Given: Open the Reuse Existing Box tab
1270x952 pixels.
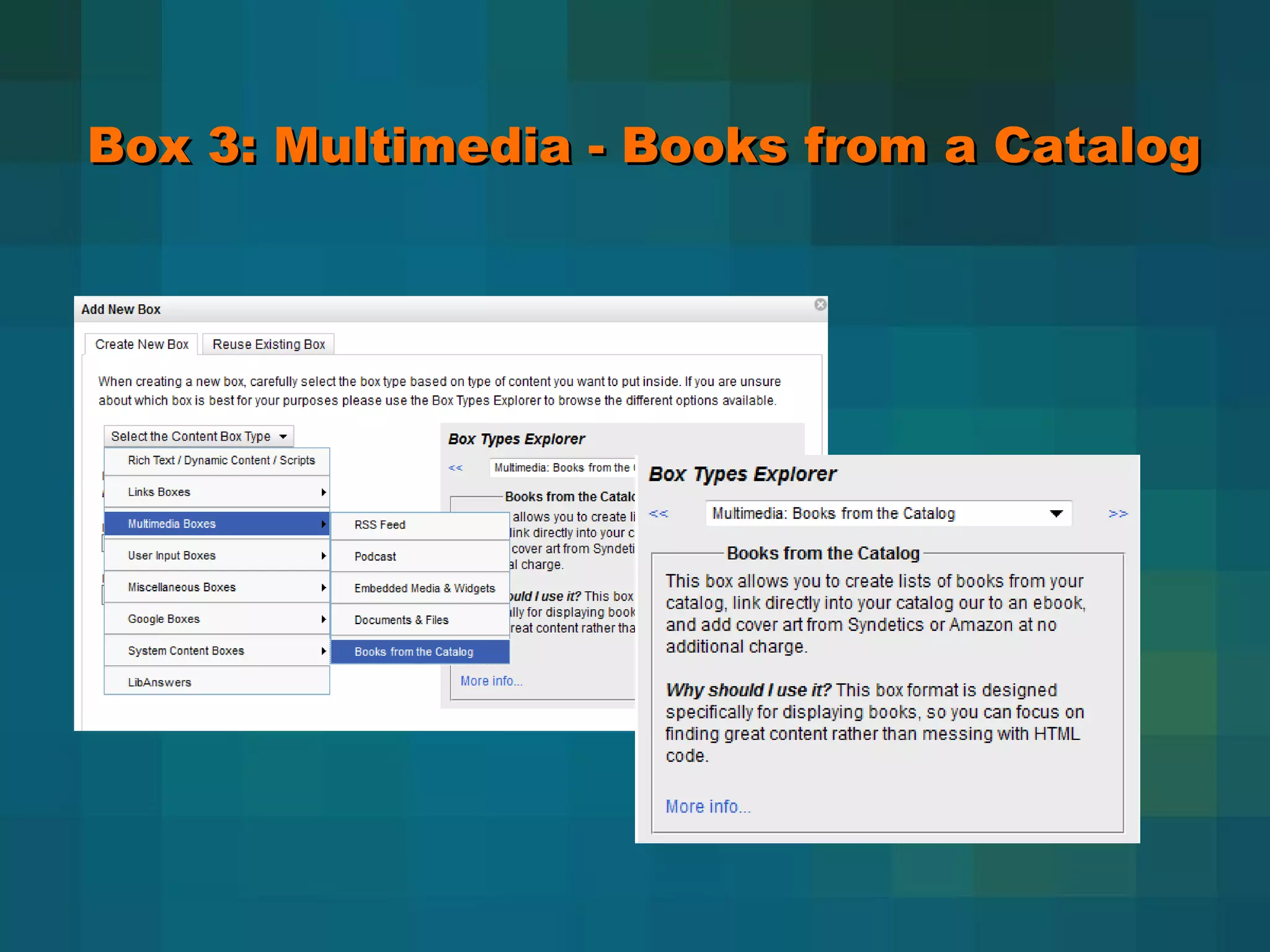Looking at the screenshot, I should click(269, 345).
